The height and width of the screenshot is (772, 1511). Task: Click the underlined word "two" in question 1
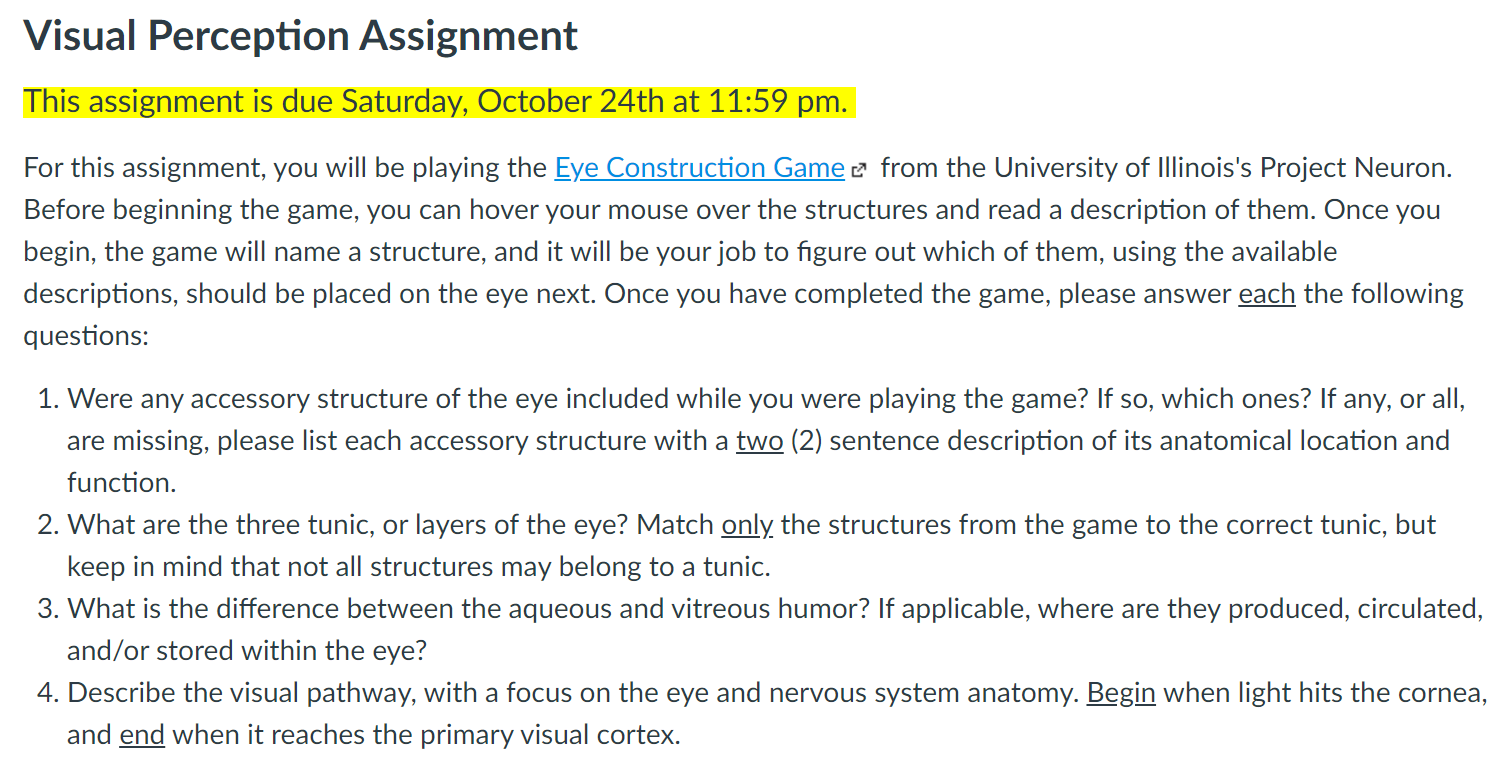pos(759,441)
